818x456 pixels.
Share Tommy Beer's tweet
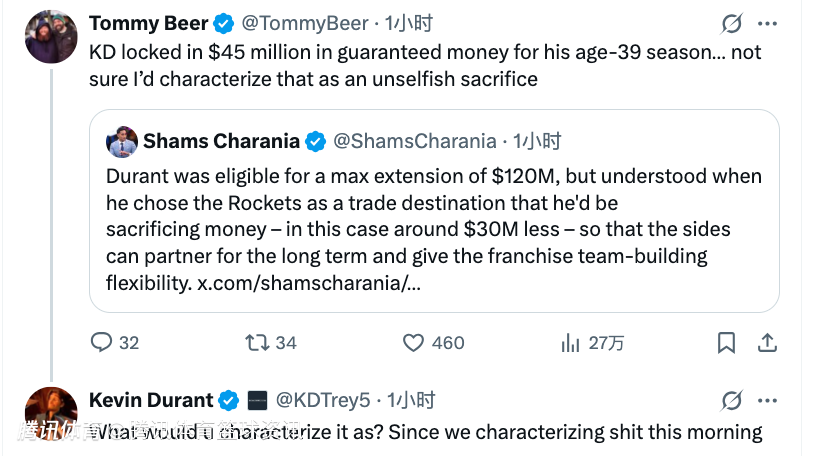[x=767, y=343]
